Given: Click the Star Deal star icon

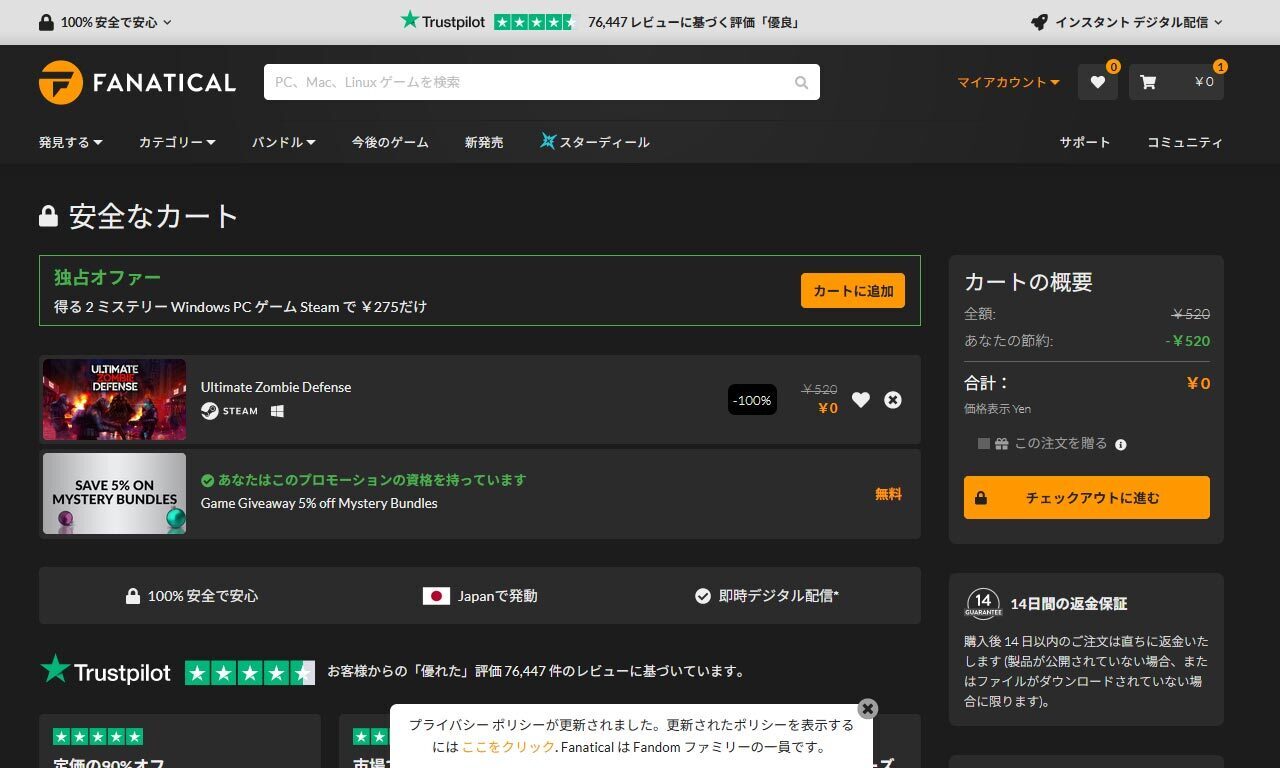Looking at the screenshot, I should pos(547,142).
